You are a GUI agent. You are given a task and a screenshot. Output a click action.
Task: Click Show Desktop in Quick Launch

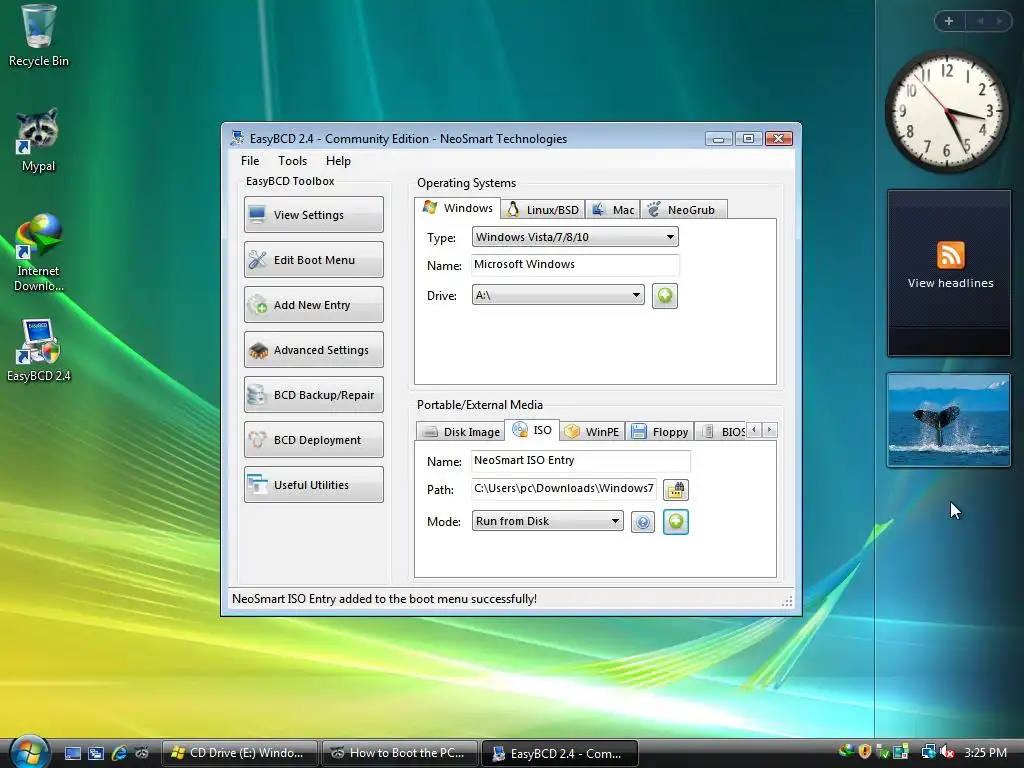(x=72, y=753)
